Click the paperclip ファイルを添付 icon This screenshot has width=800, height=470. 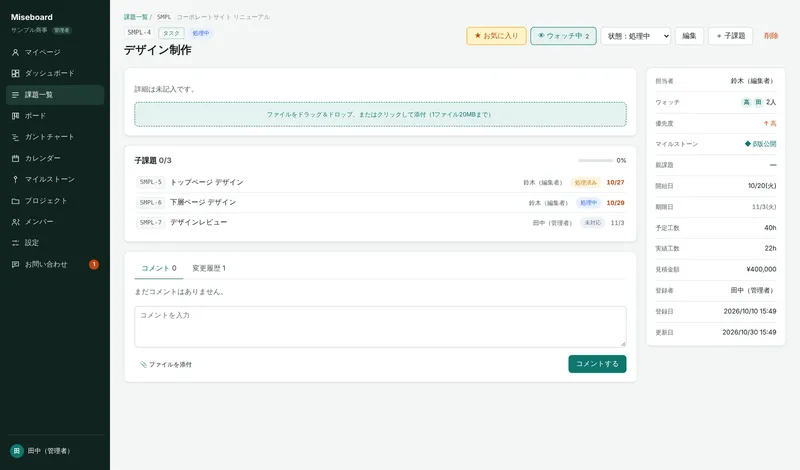[143, 364]
